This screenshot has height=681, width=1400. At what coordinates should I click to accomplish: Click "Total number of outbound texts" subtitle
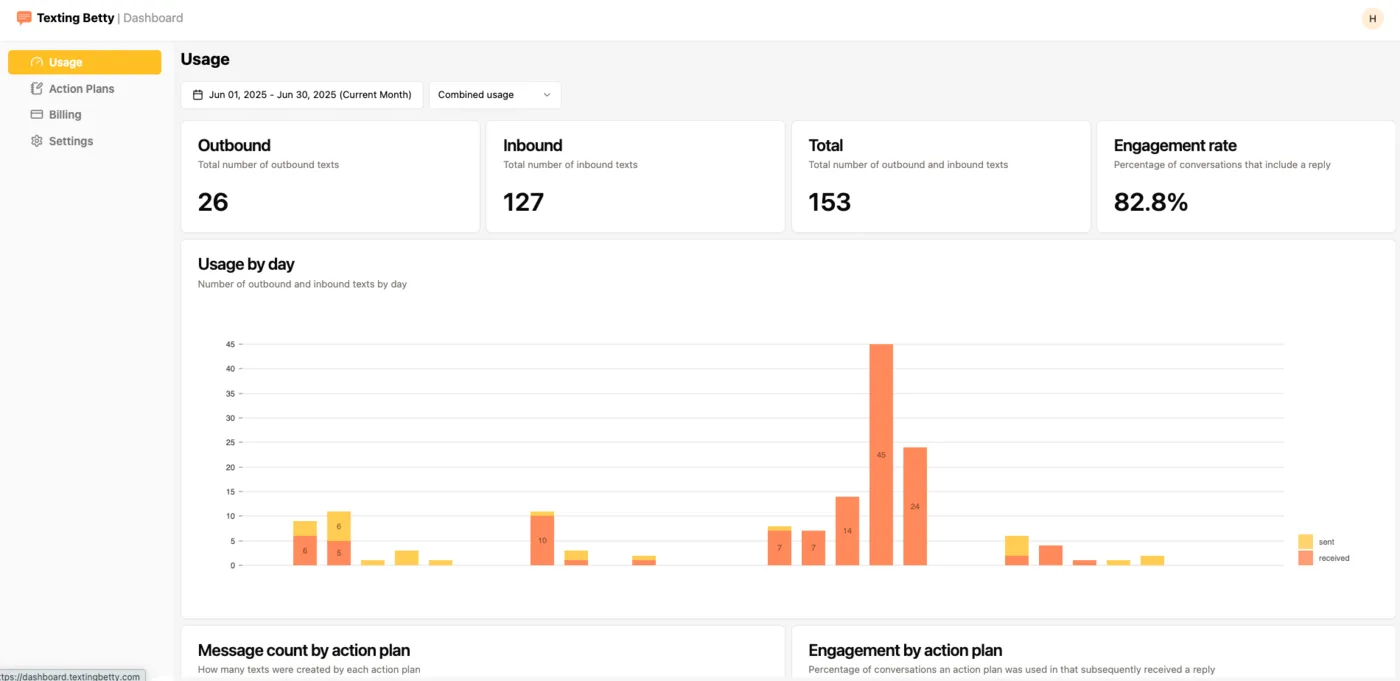click(268, 165)
